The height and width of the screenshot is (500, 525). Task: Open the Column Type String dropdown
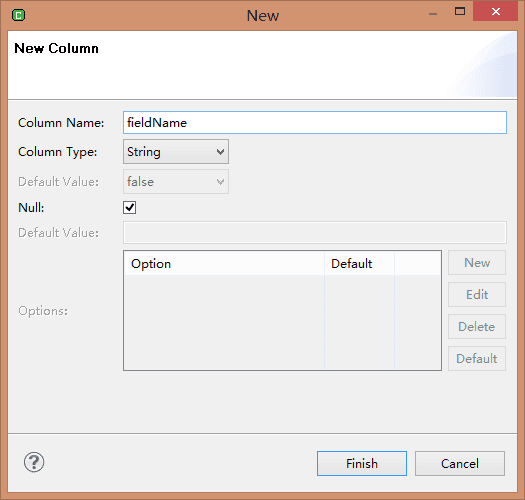(176, 152)
